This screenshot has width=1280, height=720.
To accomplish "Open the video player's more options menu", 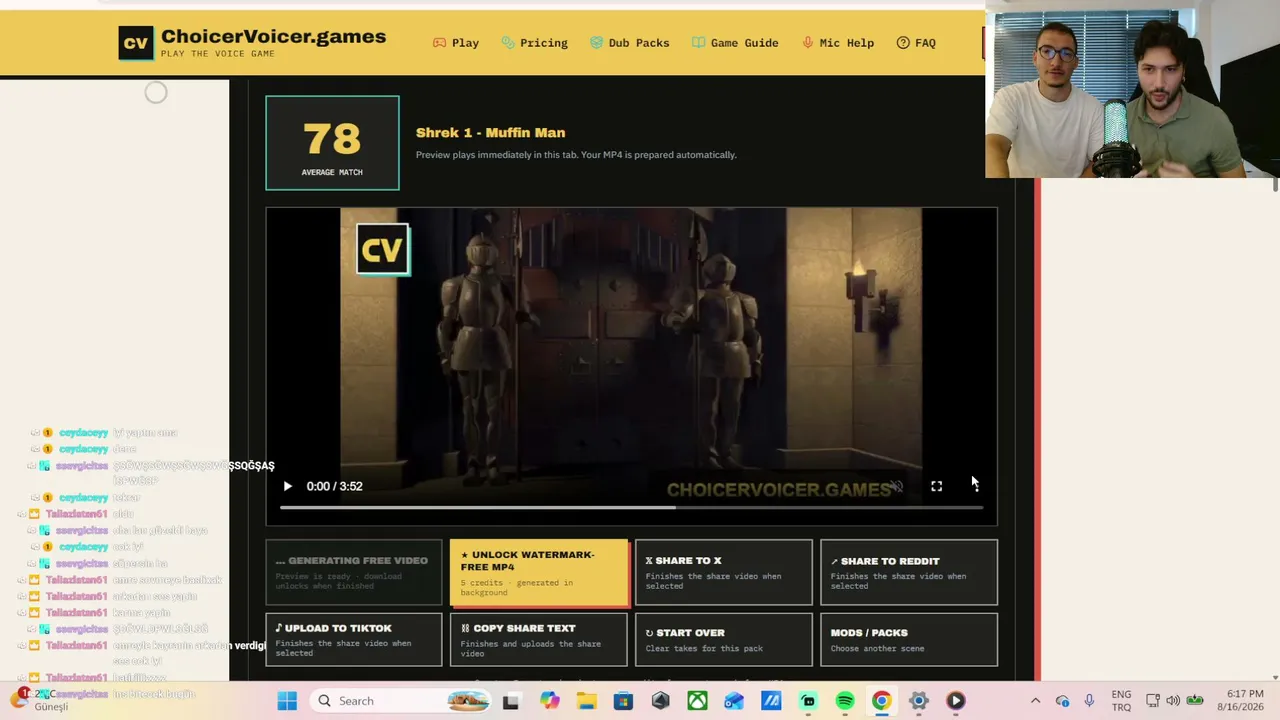I will pos(975,486).
